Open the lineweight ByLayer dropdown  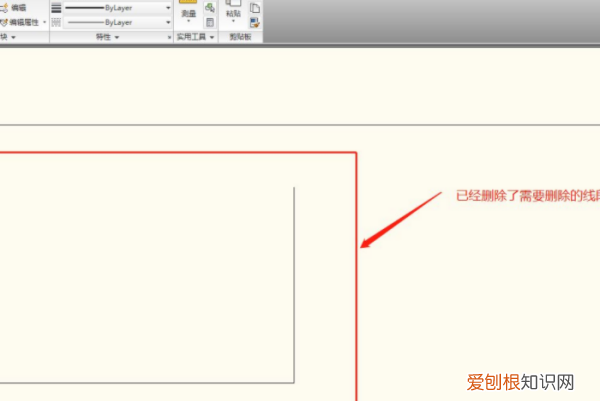168,7
